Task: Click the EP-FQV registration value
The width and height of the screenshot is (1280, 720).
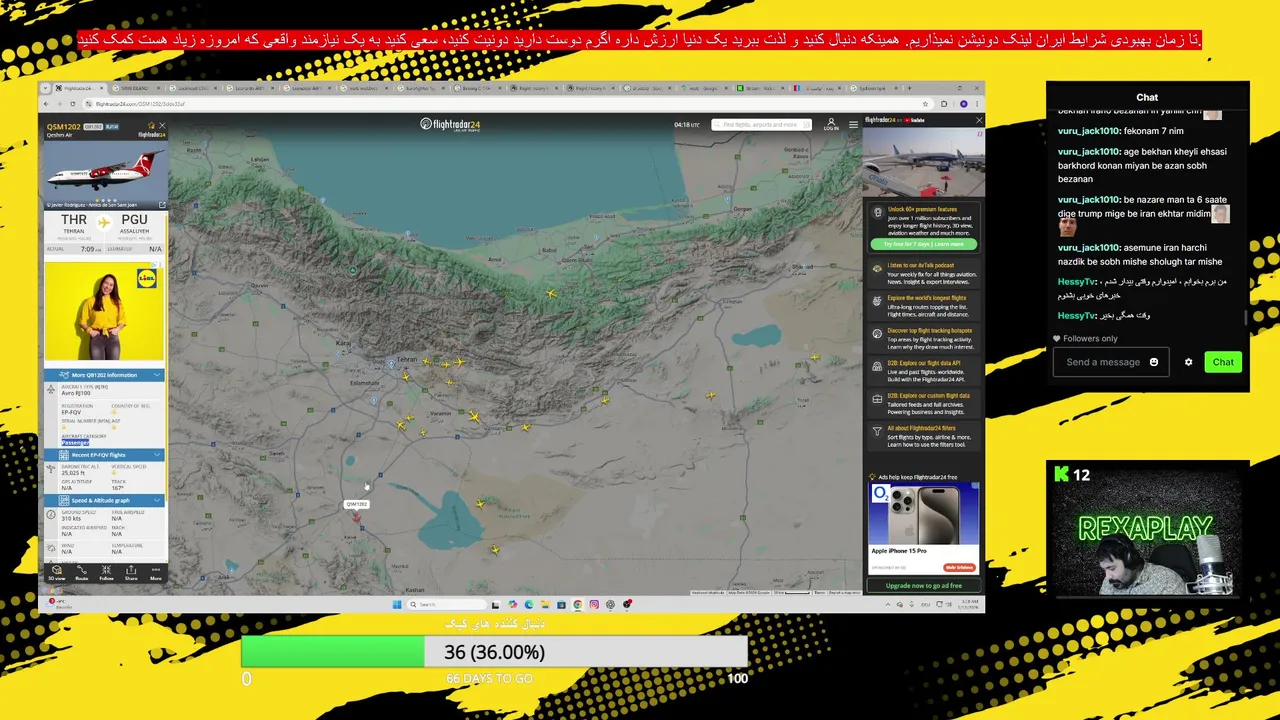Action: click(71, 412)
